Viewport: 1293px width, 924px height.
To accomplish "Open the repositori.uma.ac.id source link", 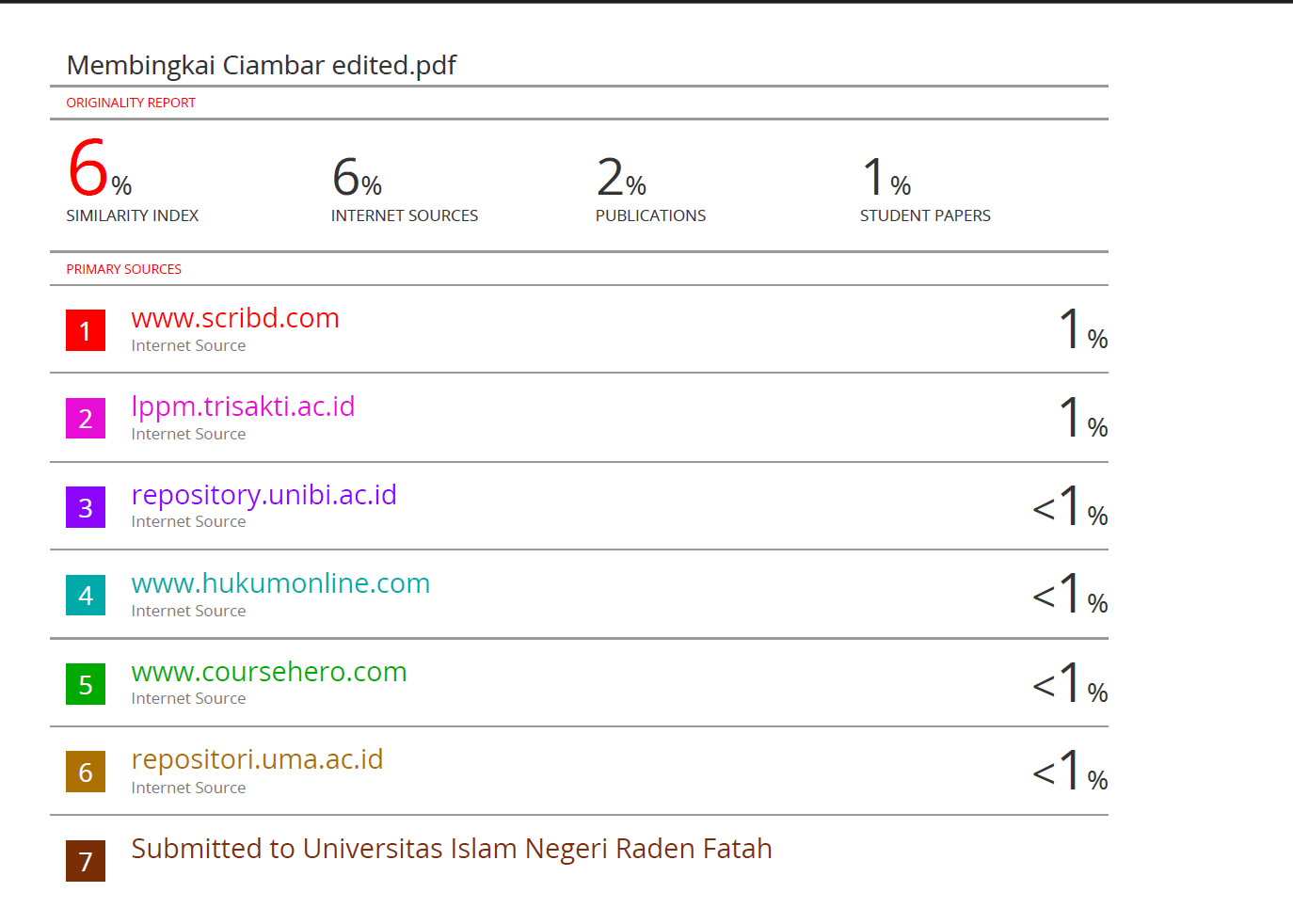I will coord(257,759).
